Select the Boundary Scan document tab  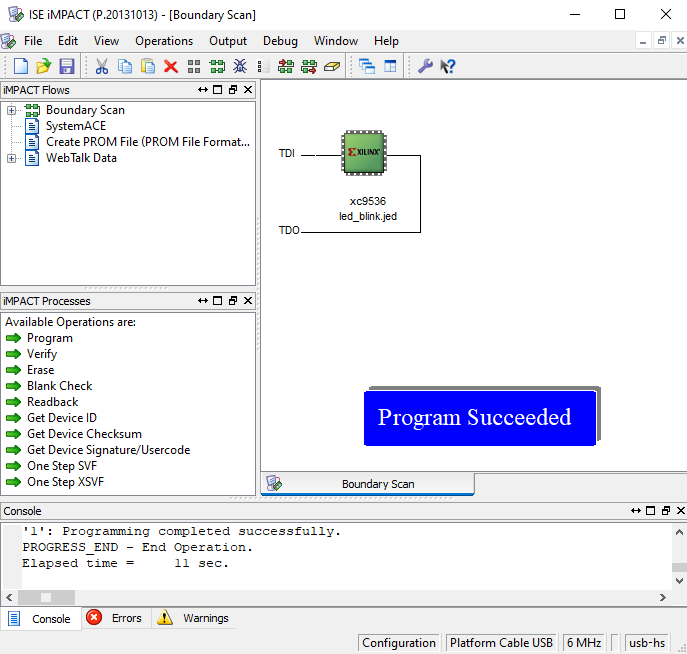click(x=368, y=484)
